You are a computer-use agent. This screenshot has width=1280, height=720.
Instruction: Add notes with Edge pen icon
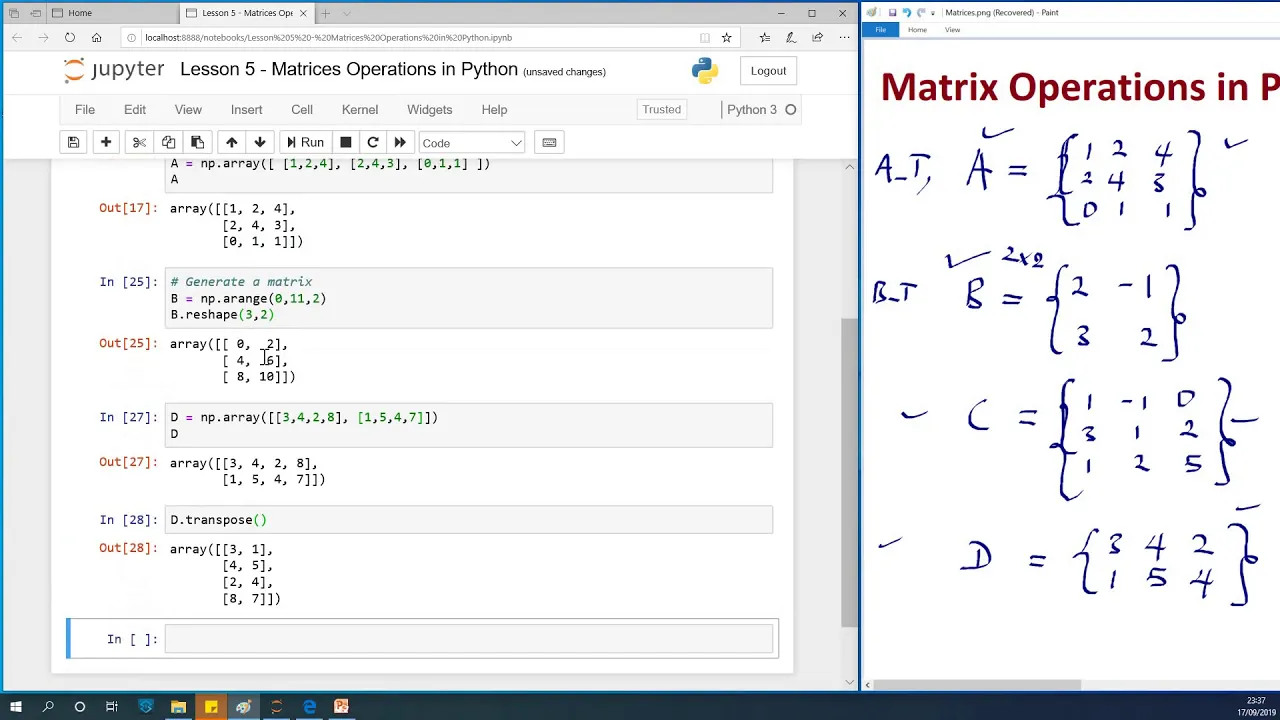791,37
